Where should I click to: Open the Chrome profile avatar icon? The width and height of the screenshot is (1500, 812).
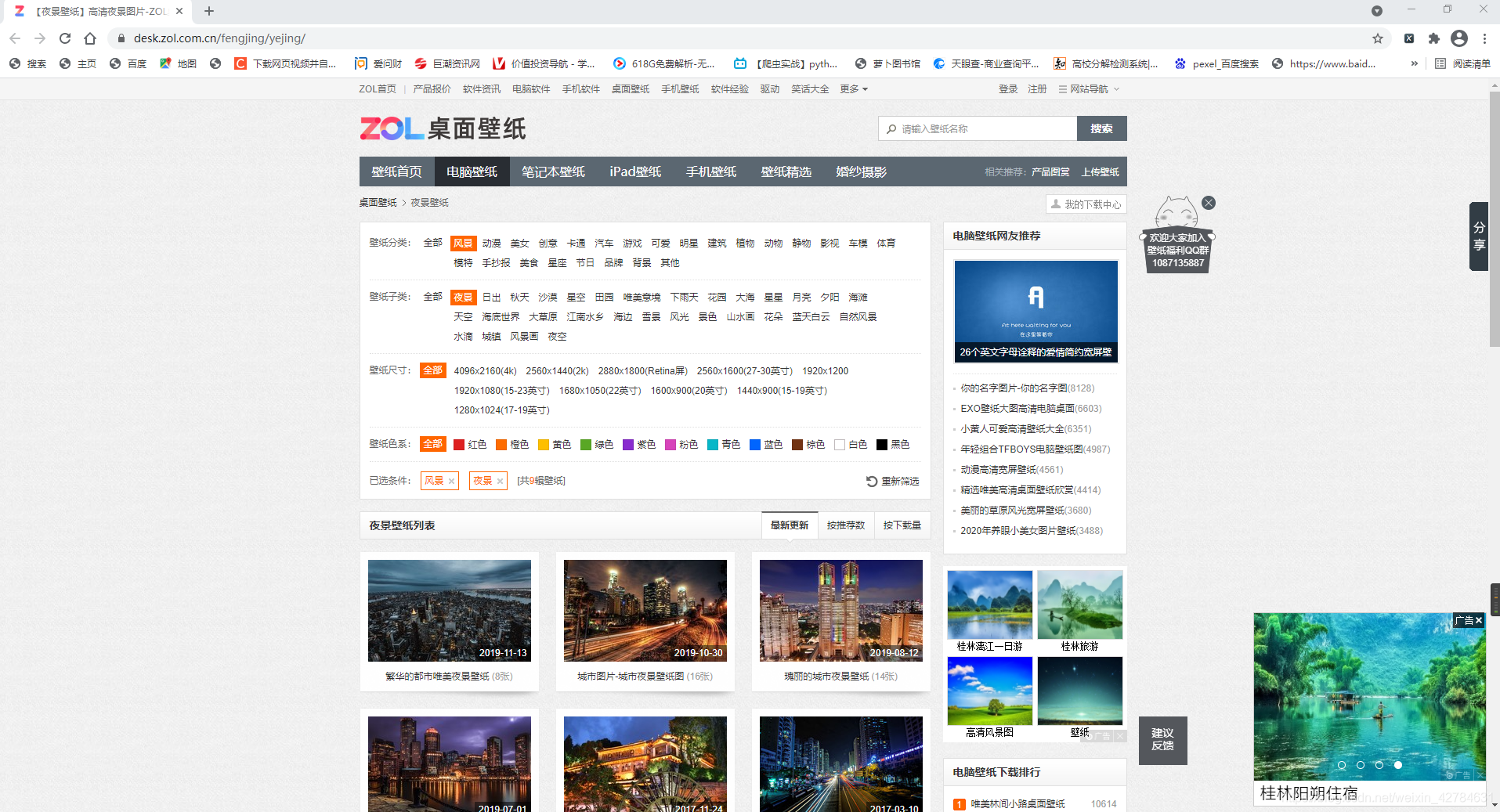point(1459,38)
